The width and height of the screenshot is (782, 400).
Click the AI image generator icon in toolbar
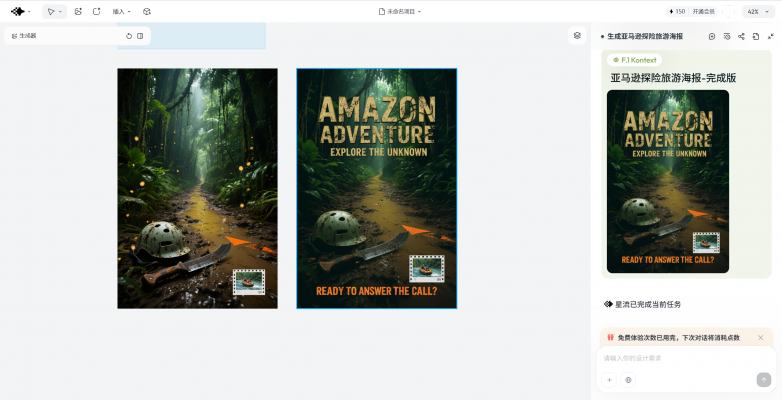click(x=78, y=11)
